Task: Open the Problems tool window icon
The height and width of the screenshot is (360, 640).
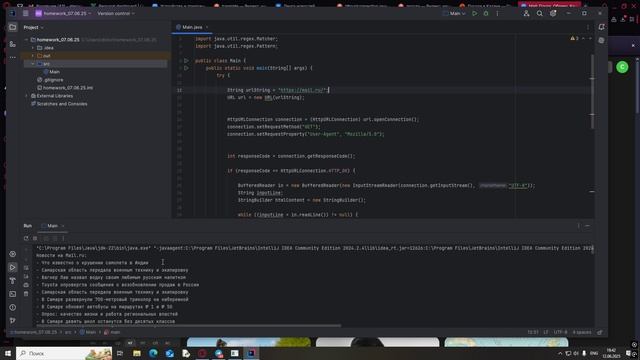Action: coord(13,307)
